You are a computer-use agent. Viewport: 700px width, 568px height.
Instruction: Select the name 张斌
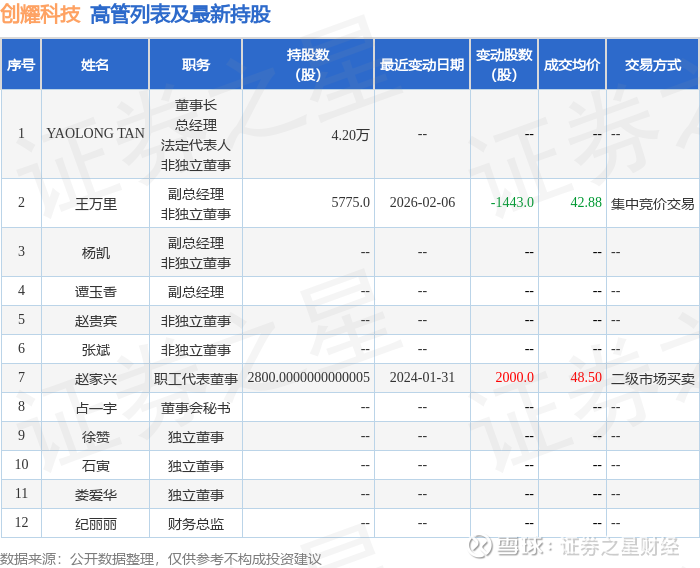[96, 350]
